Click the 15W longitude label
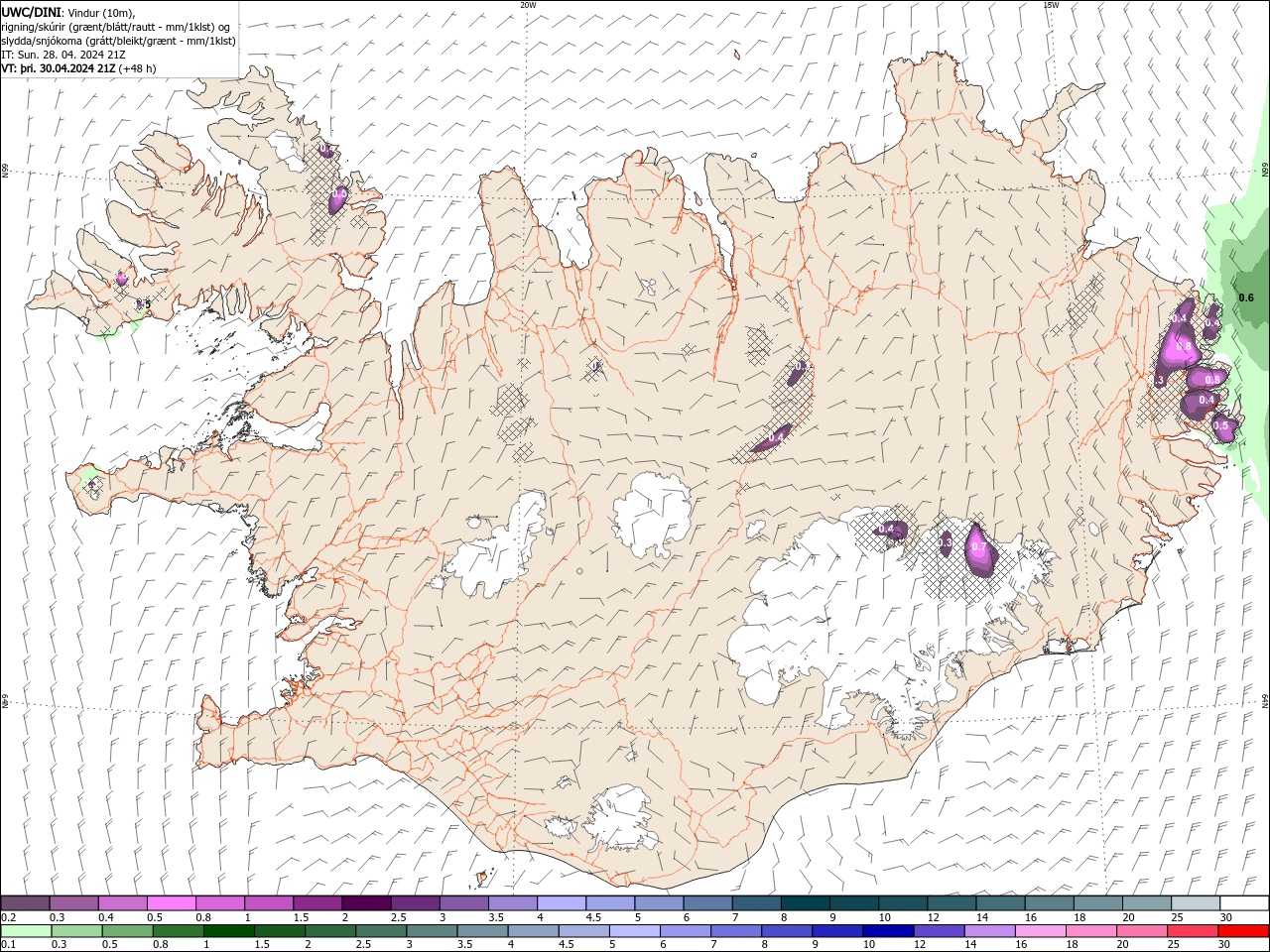 pos(1051,5)
